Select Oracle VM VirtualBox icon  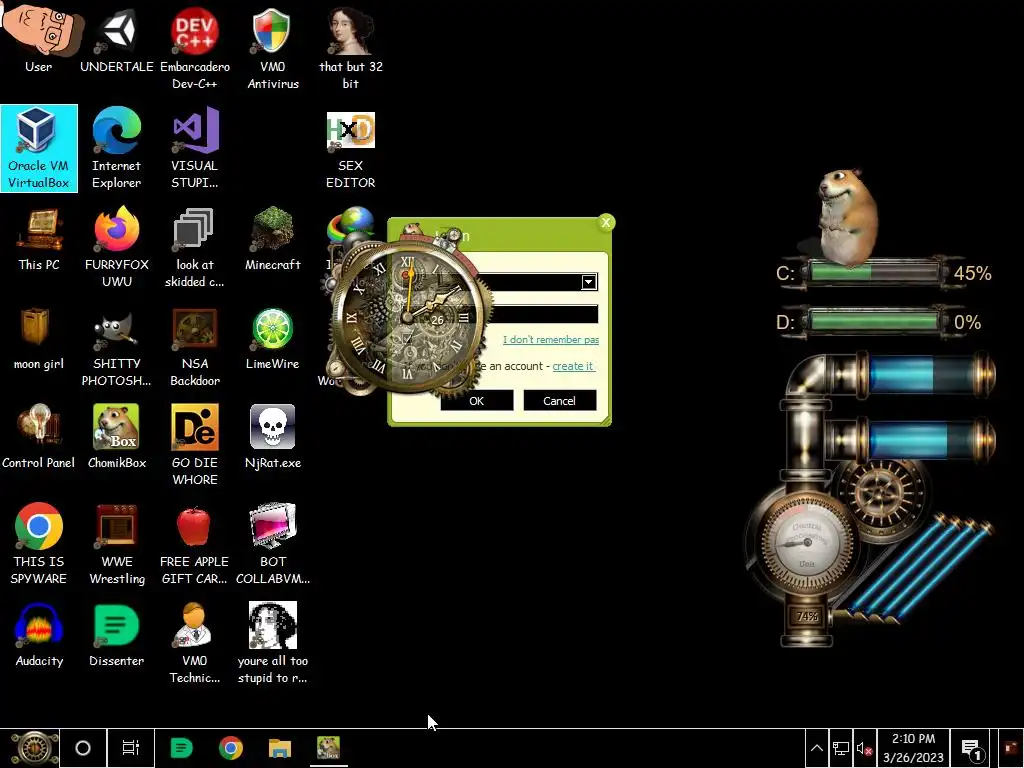coord(39,148)
